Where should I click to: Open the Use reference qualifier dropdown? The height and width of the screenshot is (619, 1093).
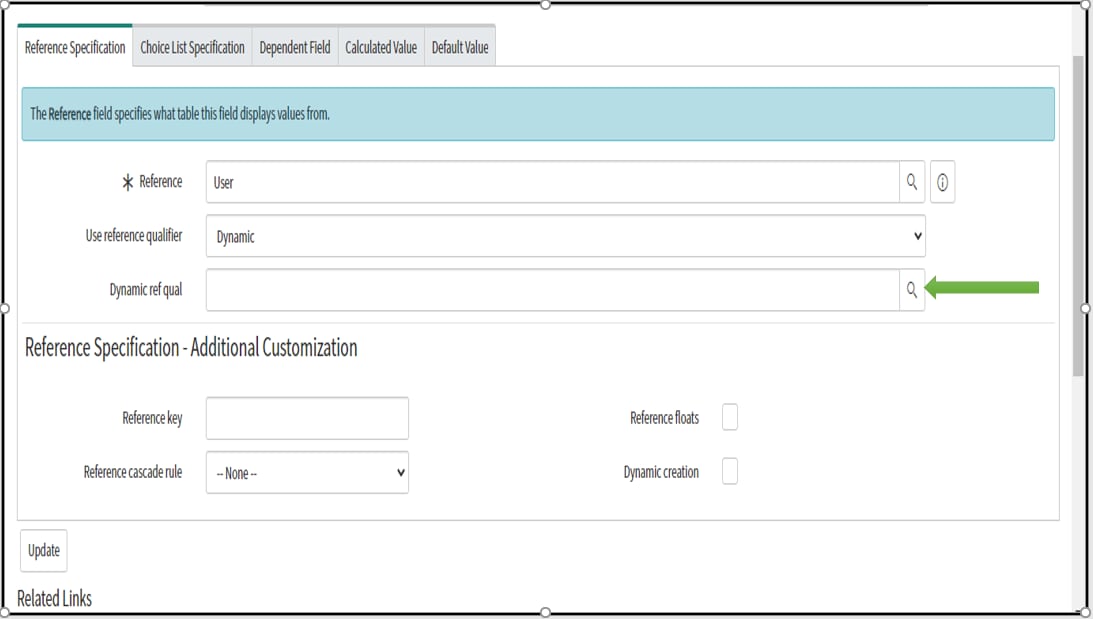pos(565,236)
